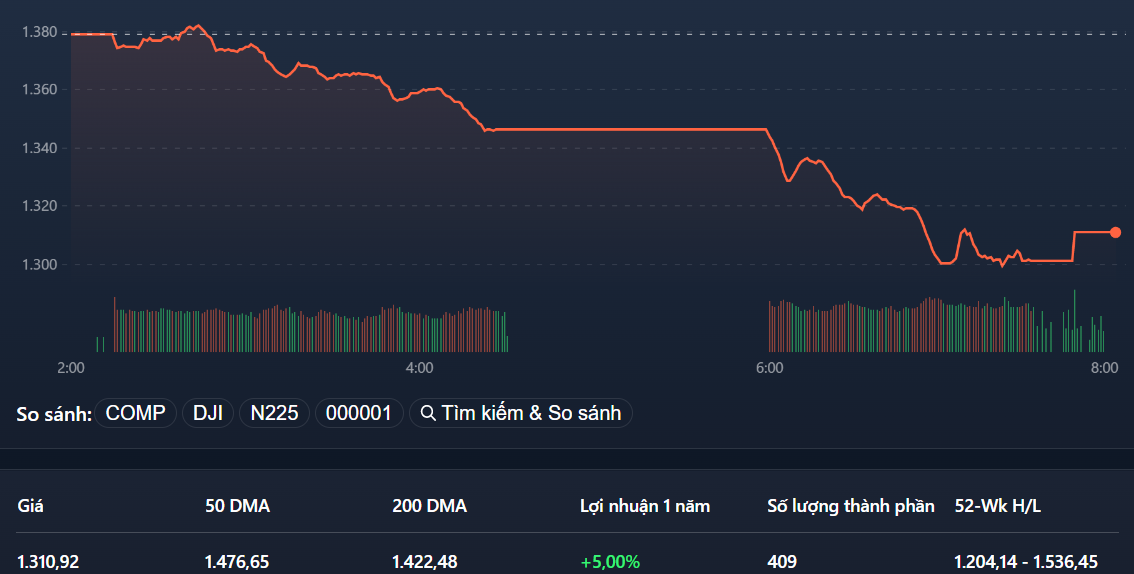The width and height of the screenshot is (1134, 574).
Task: Select the Giá value 1.310,92
Action: [48, 562]
